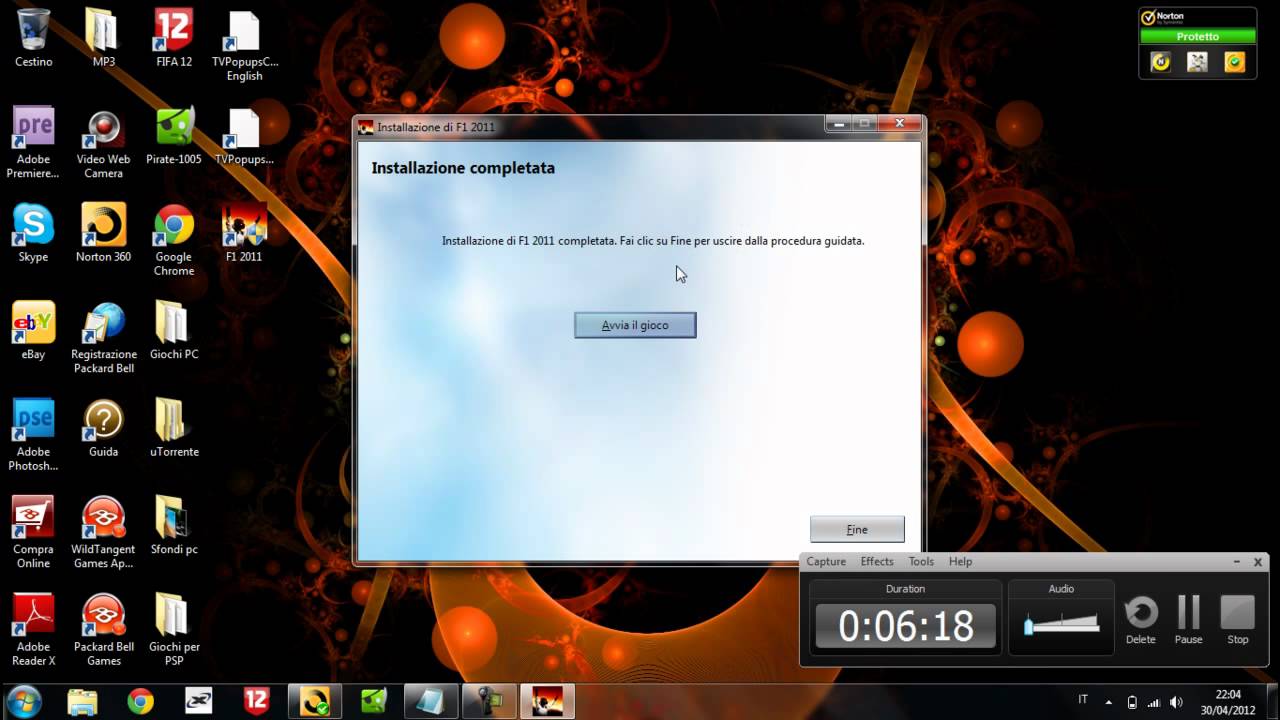Select the Registrazione Packard Bell icon
This screenshot has height=720, width=1280.
coord(103,337)
